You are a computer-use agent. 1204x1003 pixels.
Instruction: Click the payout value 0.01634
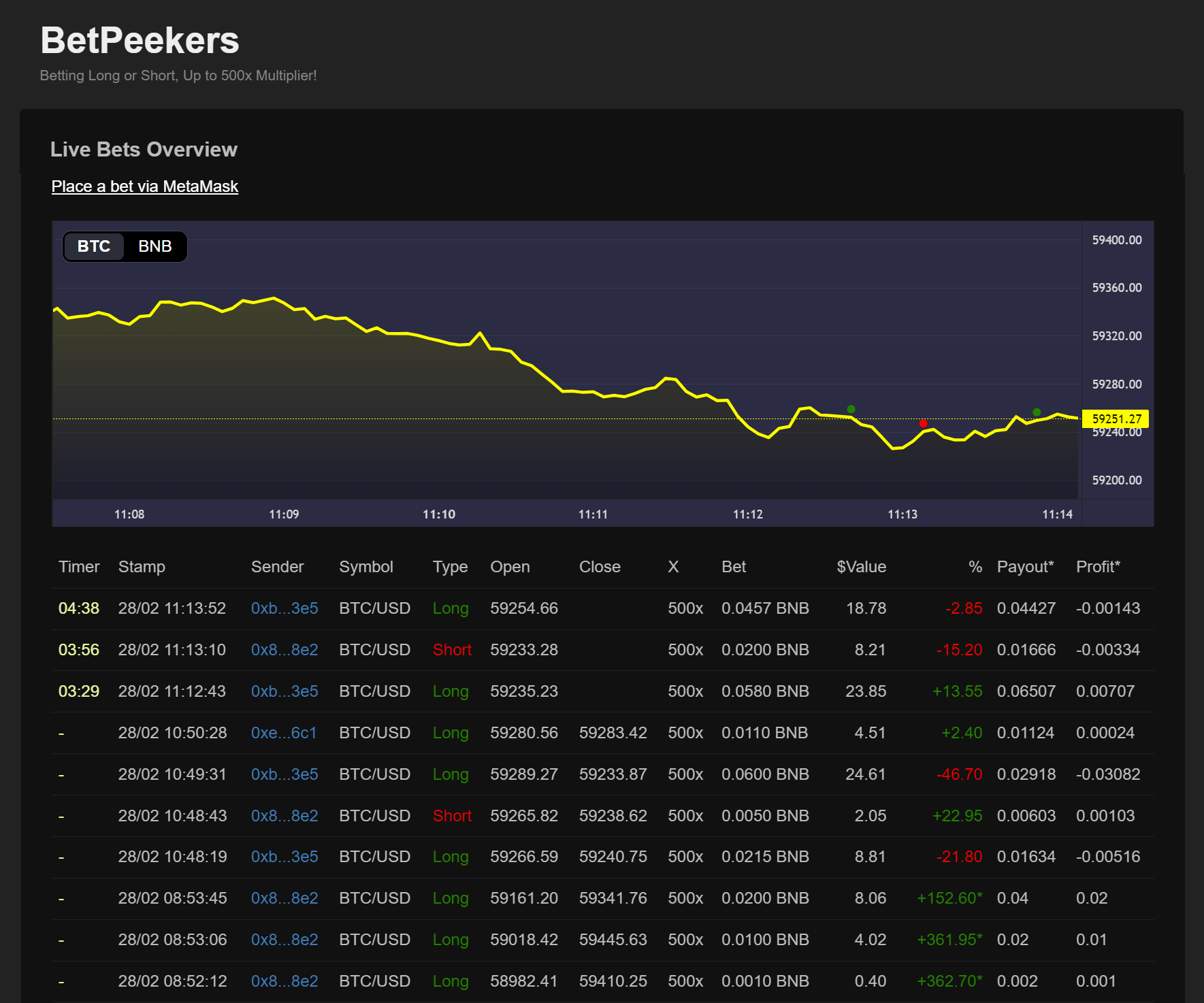click(x=1026, y=857)
